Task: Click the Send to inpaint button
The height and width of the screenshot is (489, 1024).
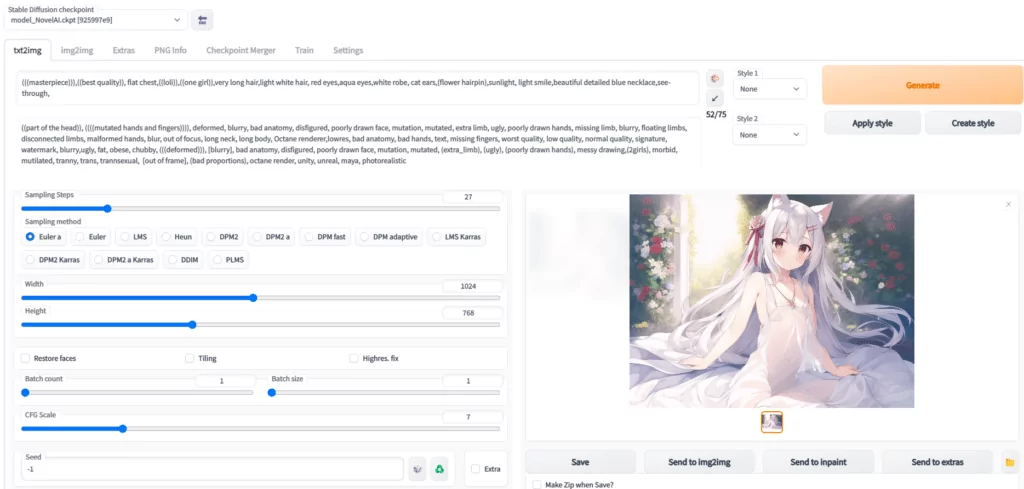Action: (818, 462)
